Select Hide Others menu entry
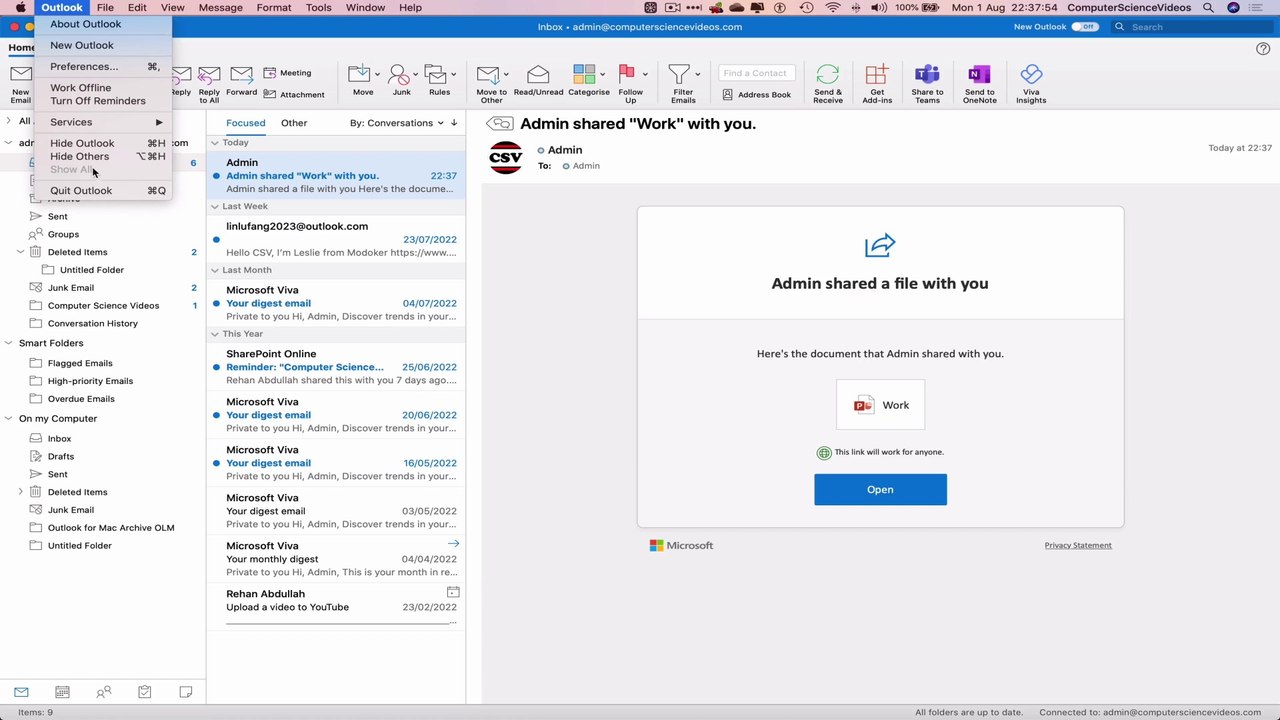This screenshot has width=1280, height=720. click(x=104, y=156)
